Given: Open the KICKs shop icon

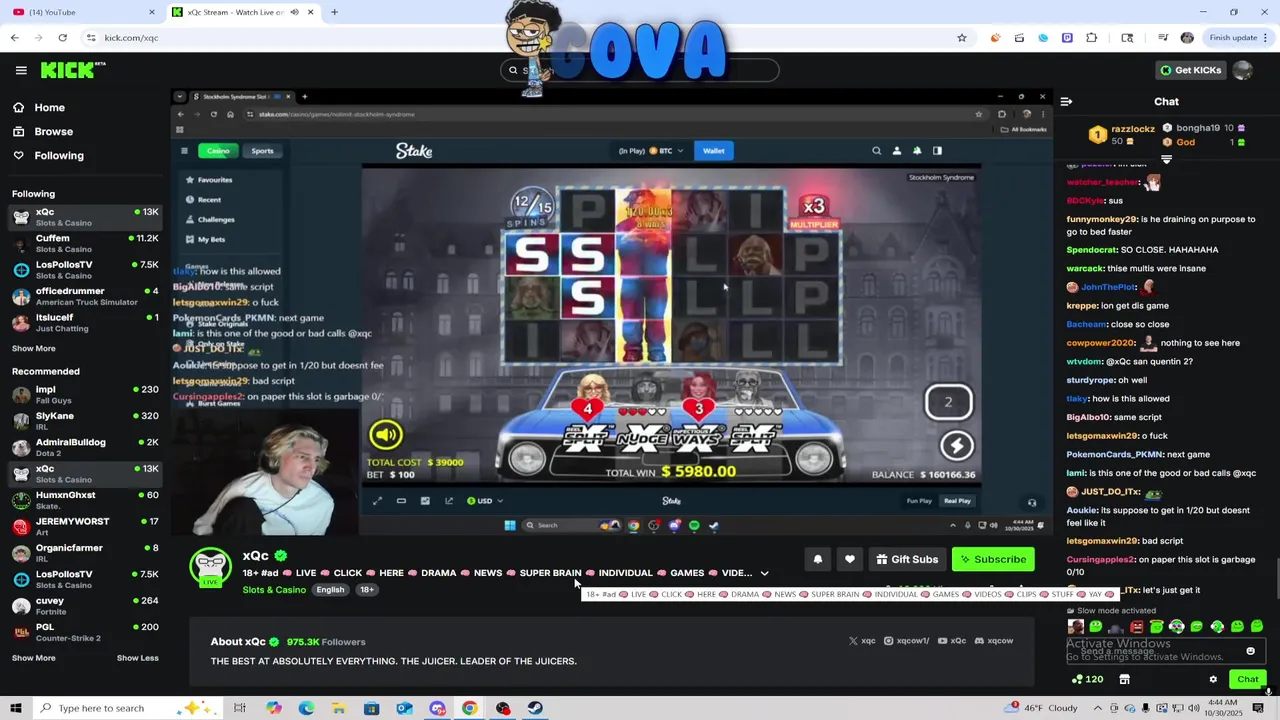Looking at the screenshot, I should coord(1124,680).
